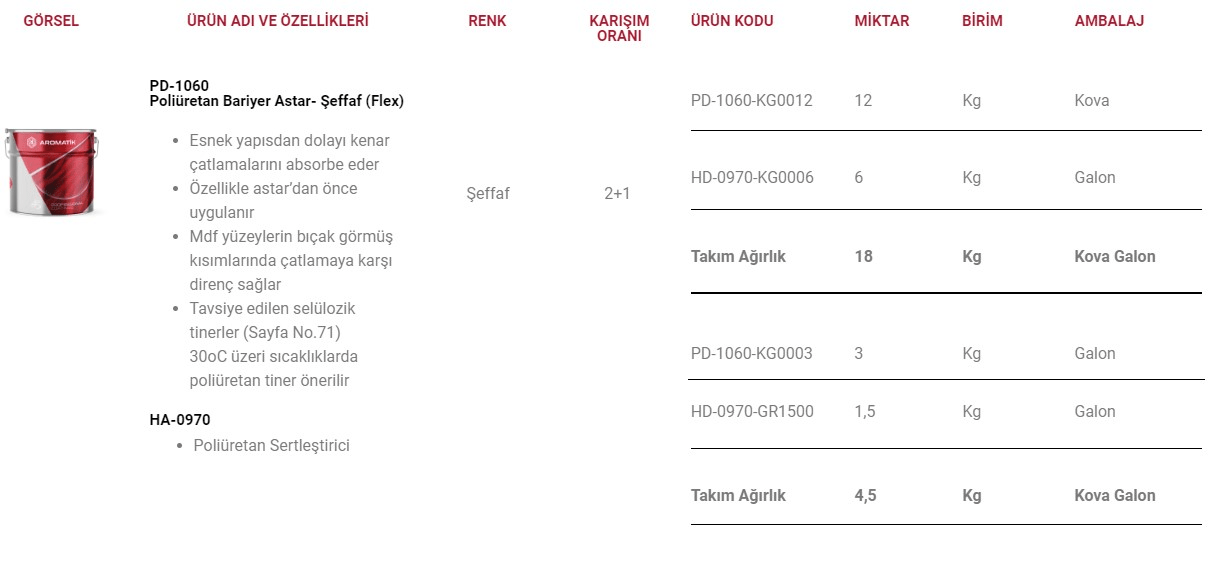Image resolution: width=1218 pixels, height=584 pixels.
Task: Click the AMBALAJ column header
Action: 1110,21
